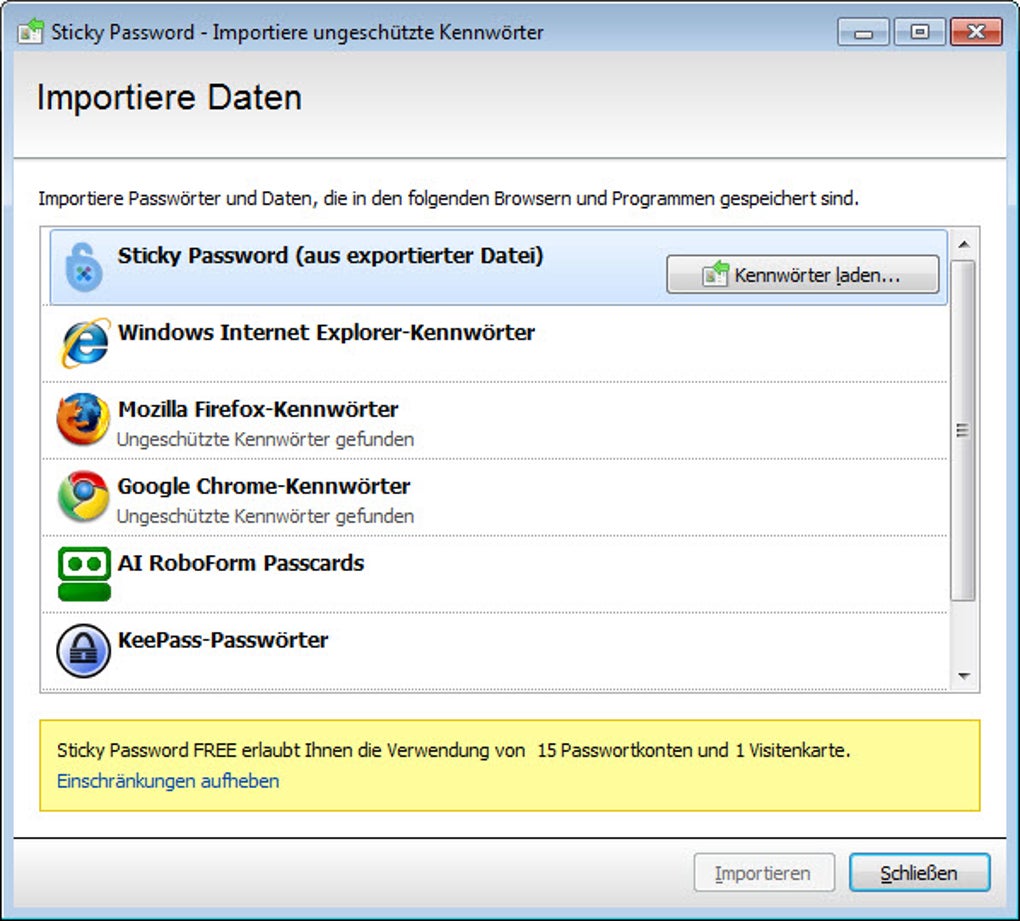Click Ungeschützte Kennwörter gefunden under Chrome
This screenshot has width=1020, height=921.
pyautogui.click(x=265, y=516)
